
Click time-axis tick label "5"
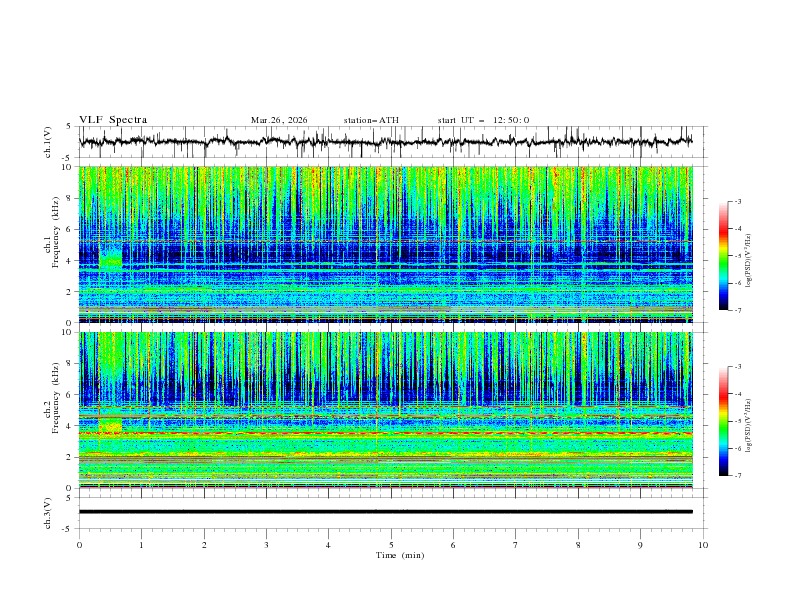[391, 545]
